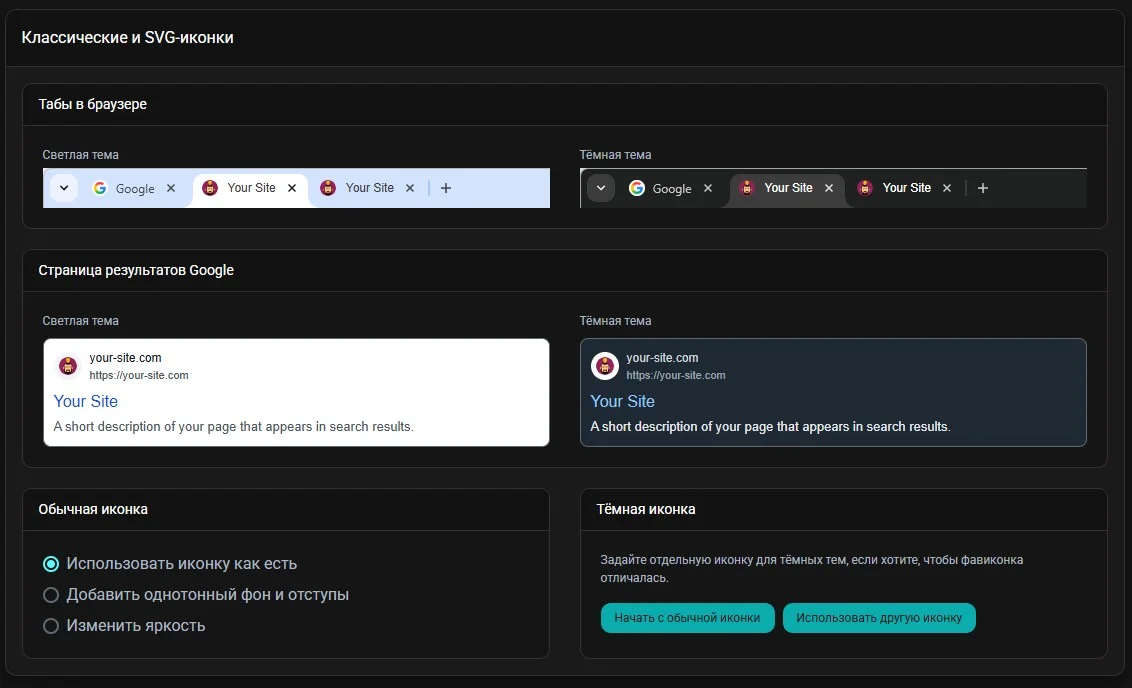Image resolution: width=1132 pixels, height=688 pixels.
Task: Select 'Добавить однотонный фон и отступы' radio button
Action: (51, 595)
